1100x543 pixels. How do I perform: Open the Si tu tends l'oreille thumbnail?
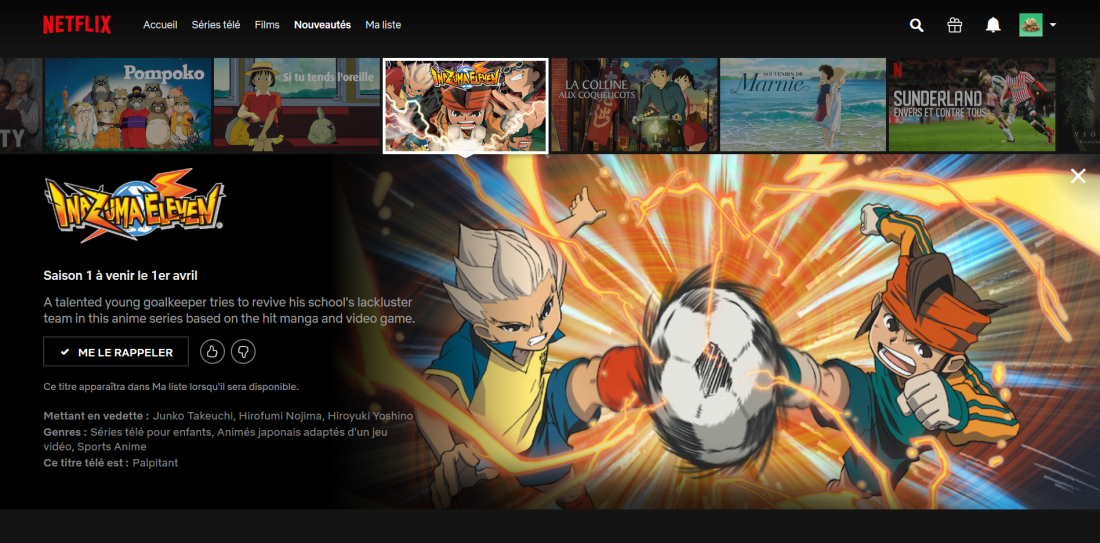(296, 104)
